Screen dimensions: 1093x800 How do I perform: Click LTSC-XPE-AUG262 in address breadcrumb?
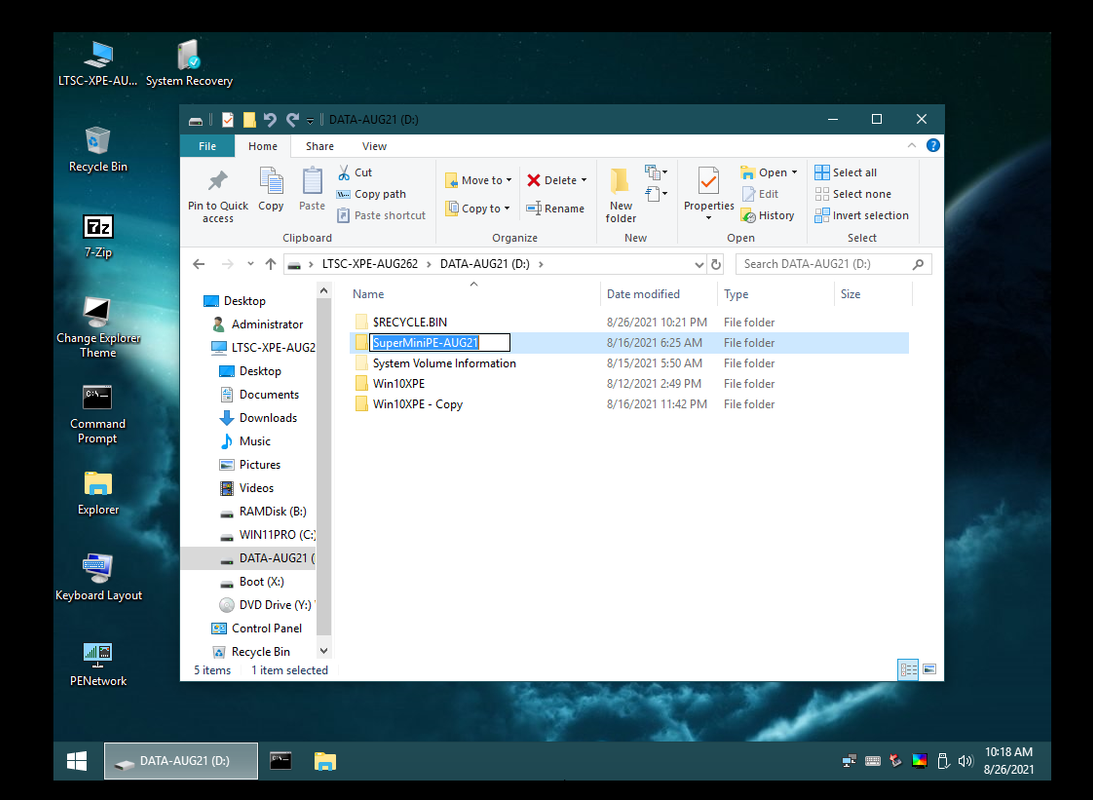point(369,264)
